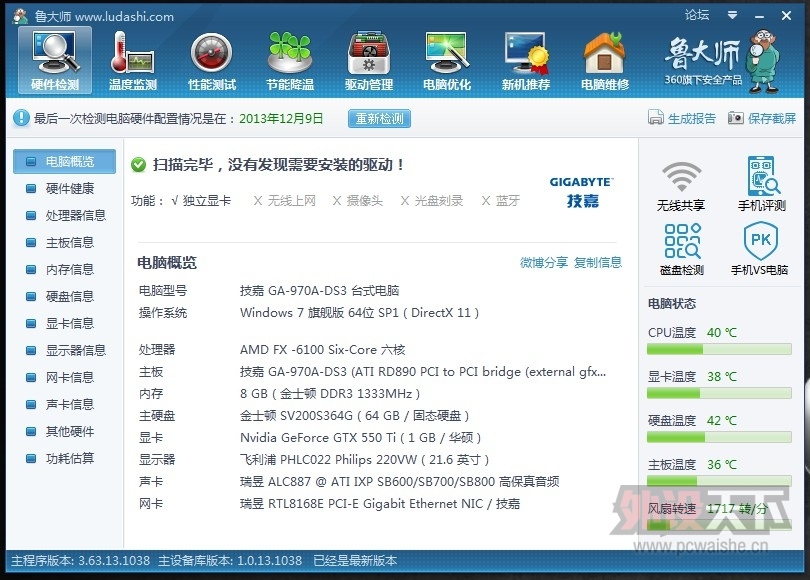Click the blue exclamation info icon
The height and width of the screenshot is (580, 810).
(21, 118)
